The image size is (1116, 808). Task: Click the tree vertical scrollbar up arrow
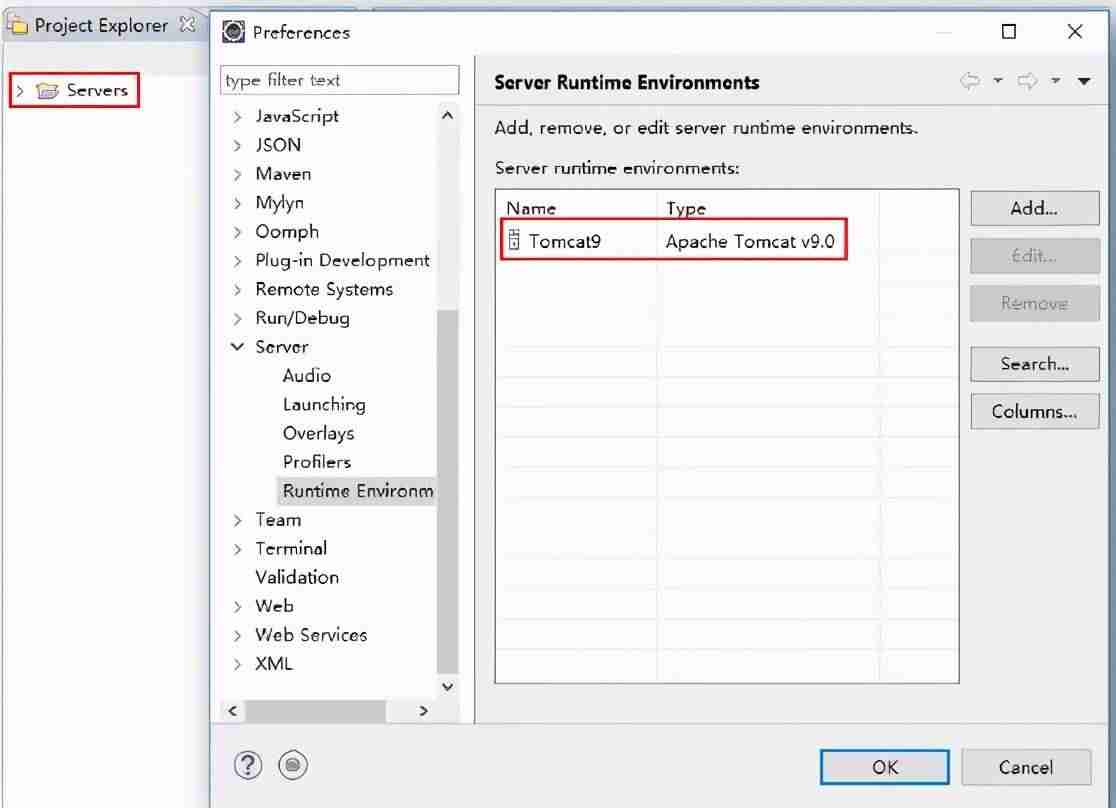click(x=447, y=115)
